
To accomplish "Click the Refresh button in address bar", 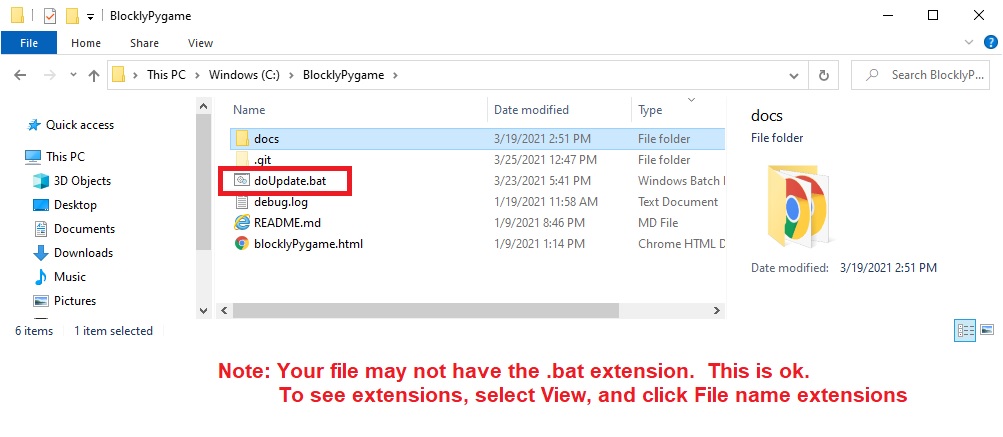I will coord(823,75).
